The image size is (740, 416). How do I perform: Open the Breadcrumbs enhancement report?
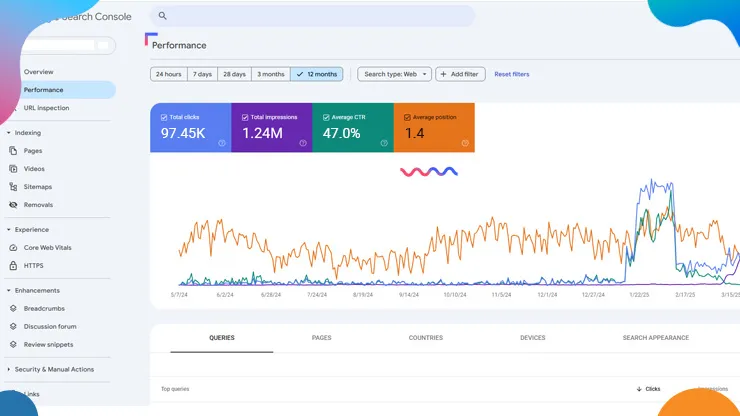[44, 308]
